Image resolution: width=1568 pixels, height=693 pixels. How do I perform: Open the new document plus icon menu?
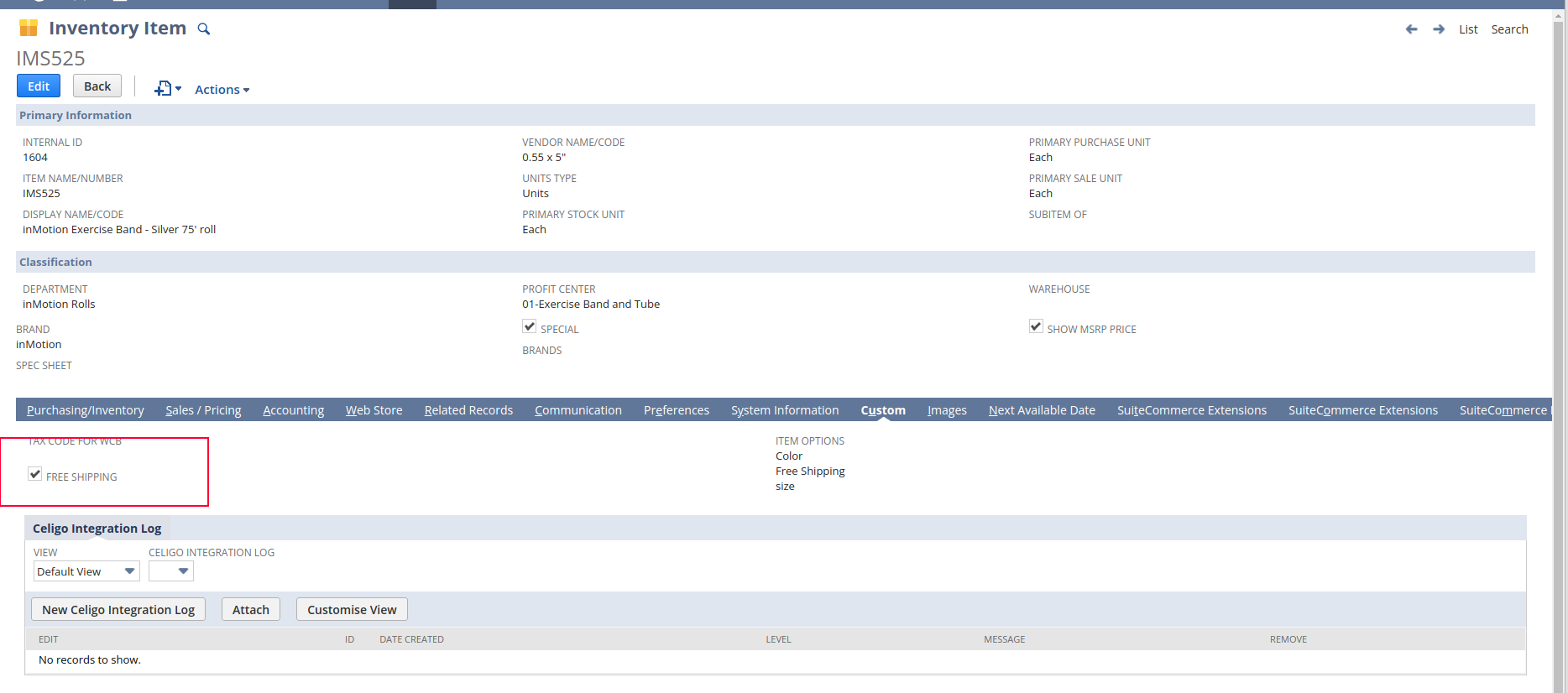[167, 89]
